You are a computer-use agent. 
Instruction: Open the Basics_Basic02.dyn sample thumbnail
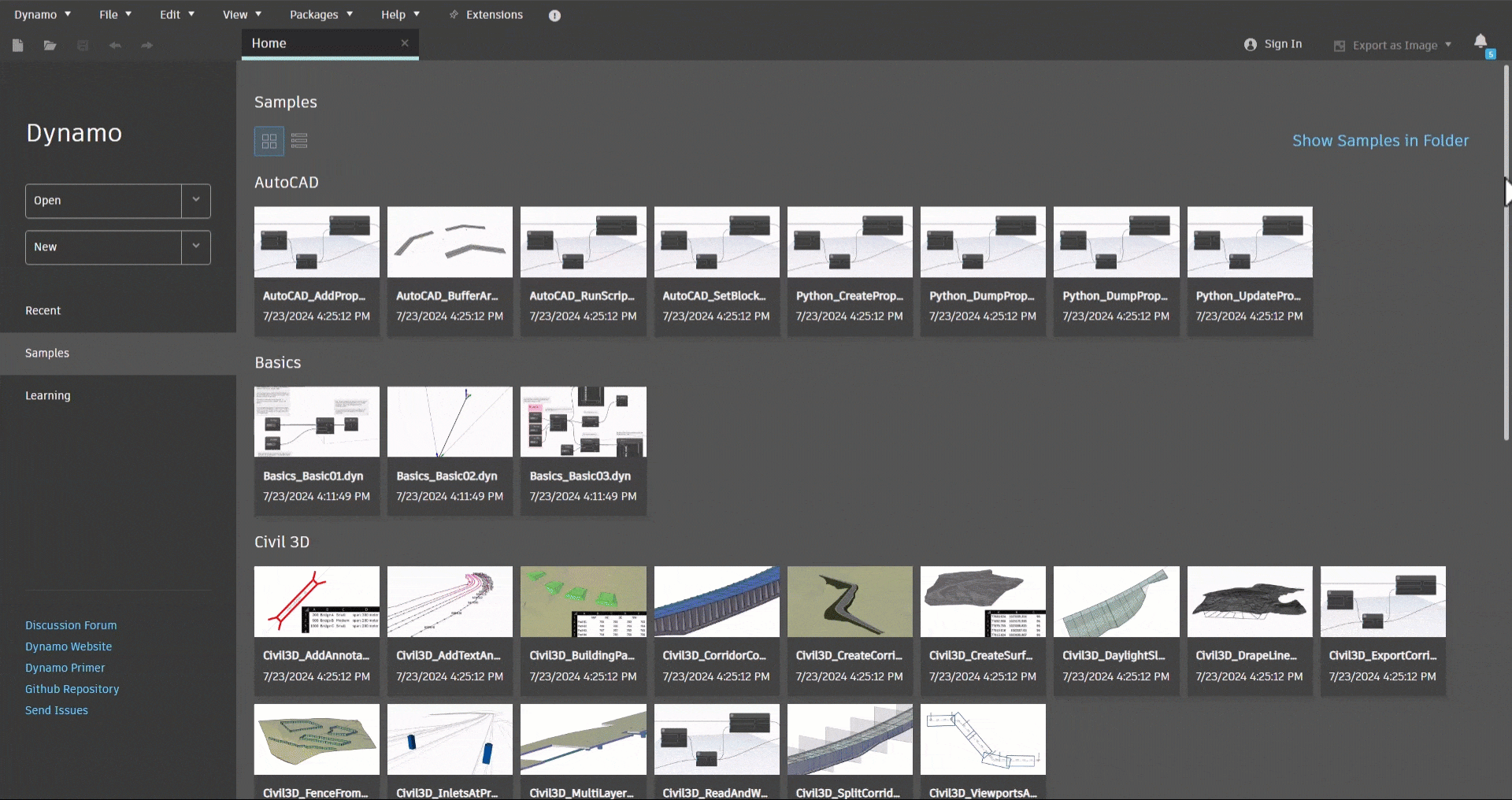(450, 422)
